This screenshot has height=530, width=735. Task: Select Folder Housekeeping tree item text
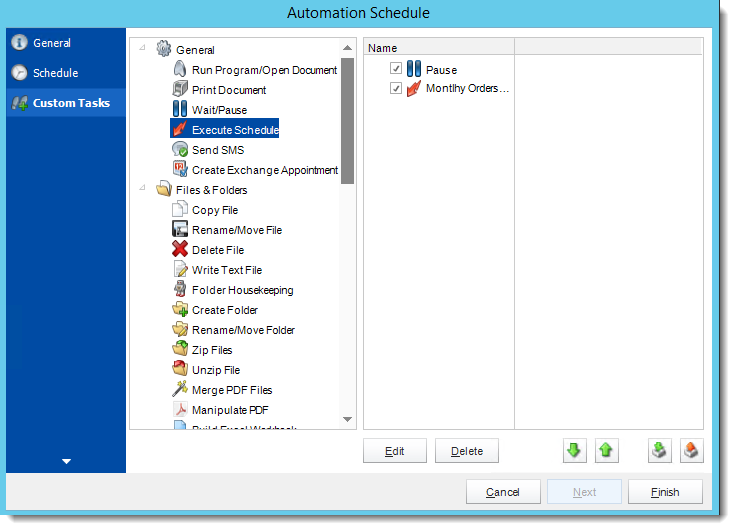tap(242, 290)
